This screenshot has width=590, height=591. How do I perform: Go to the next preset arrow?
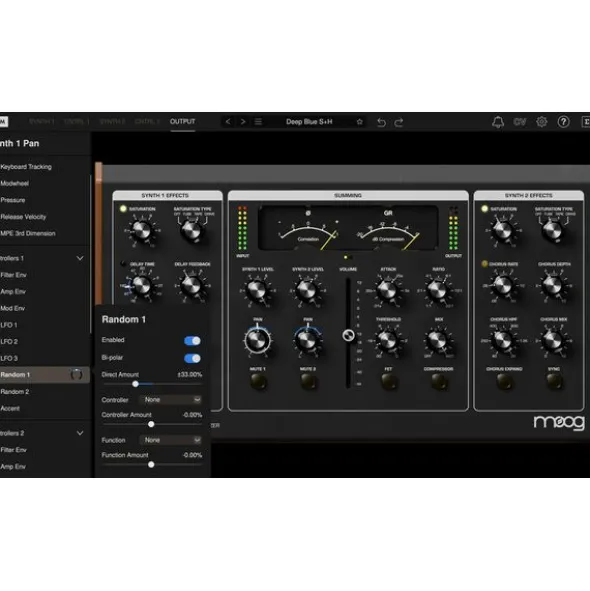point(243,122)
